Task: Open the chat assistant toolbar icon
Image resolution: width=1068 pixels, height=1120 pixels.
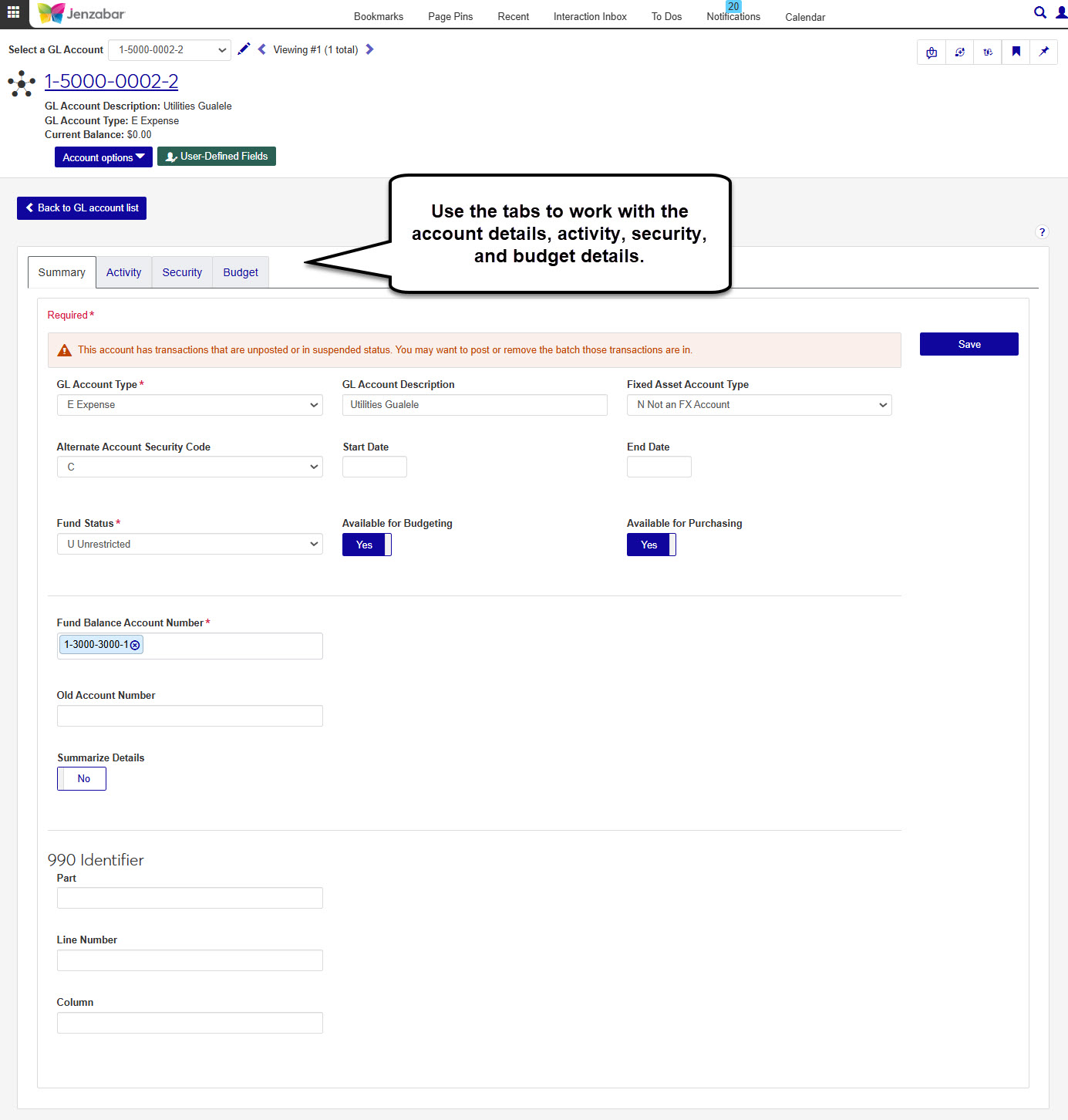Action: pyautogui.click(x=932, y=52)
